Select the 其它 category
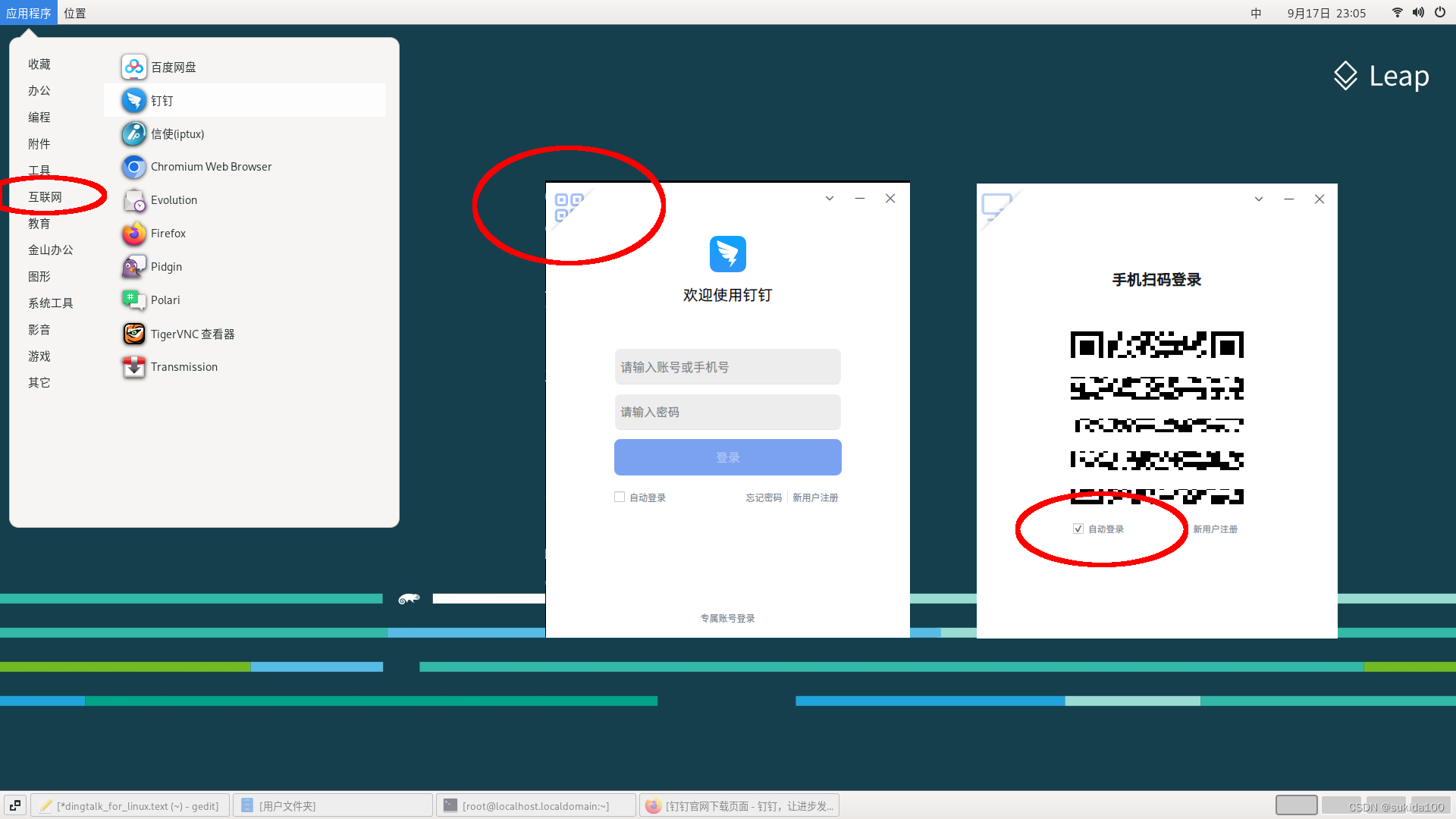Screen dimensions: 1456x819 click(39, 383)
